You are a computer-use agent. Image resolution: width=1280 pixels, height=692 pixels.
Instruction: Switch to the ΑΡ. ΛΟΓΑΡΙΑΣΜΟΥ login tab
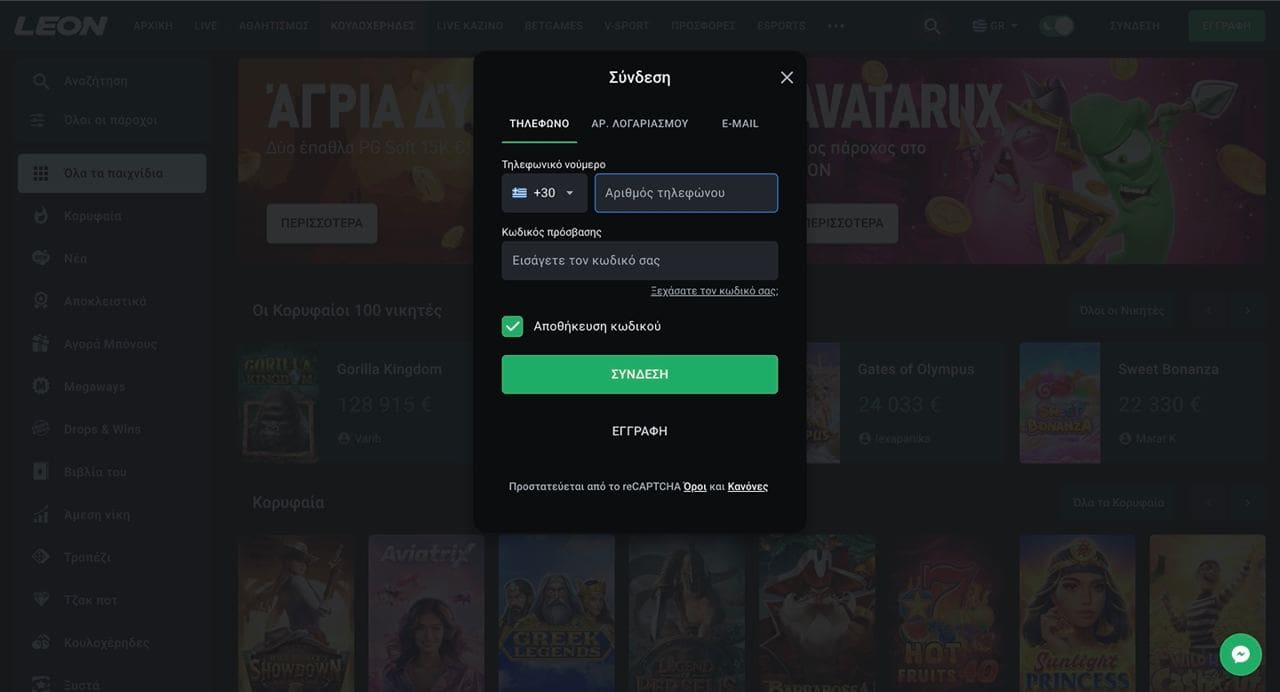[x=640, y=124]
